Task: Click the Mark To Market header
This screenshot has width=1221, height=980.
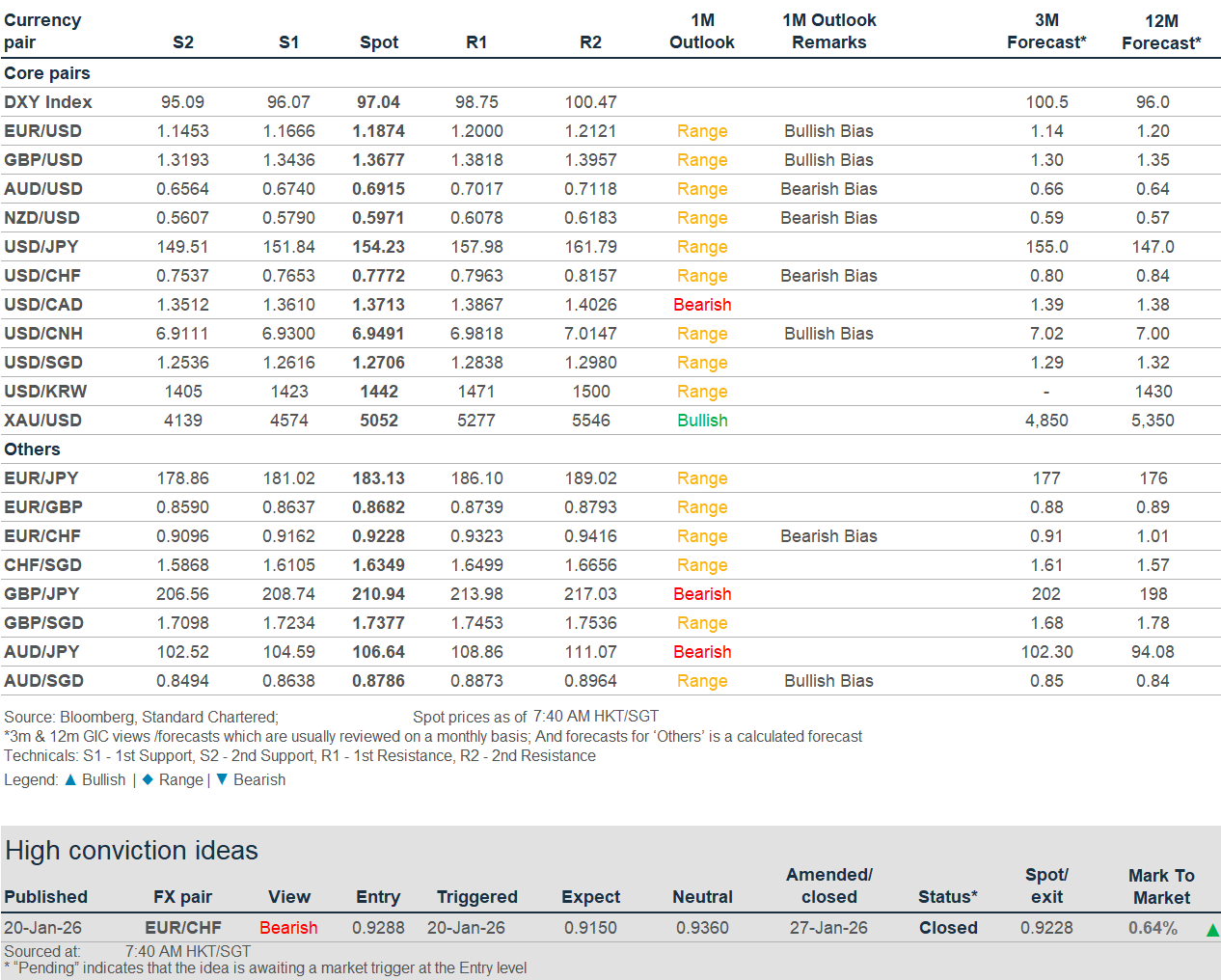Action: coord(1160,885)
